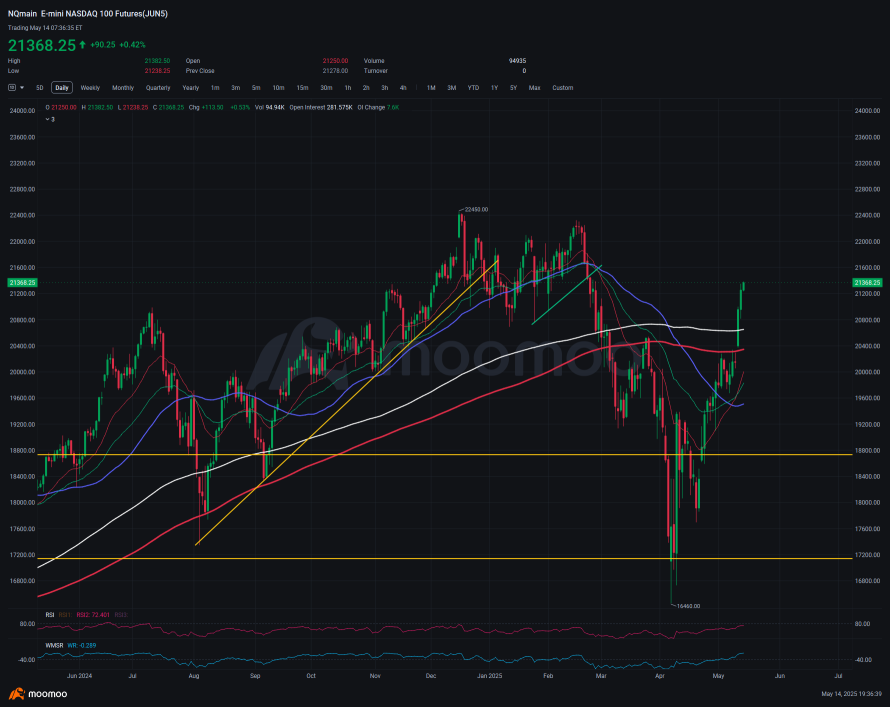The image size is (890, 707).
Task: Select the 5m intraday interval
Action: (x=256, y=88)
